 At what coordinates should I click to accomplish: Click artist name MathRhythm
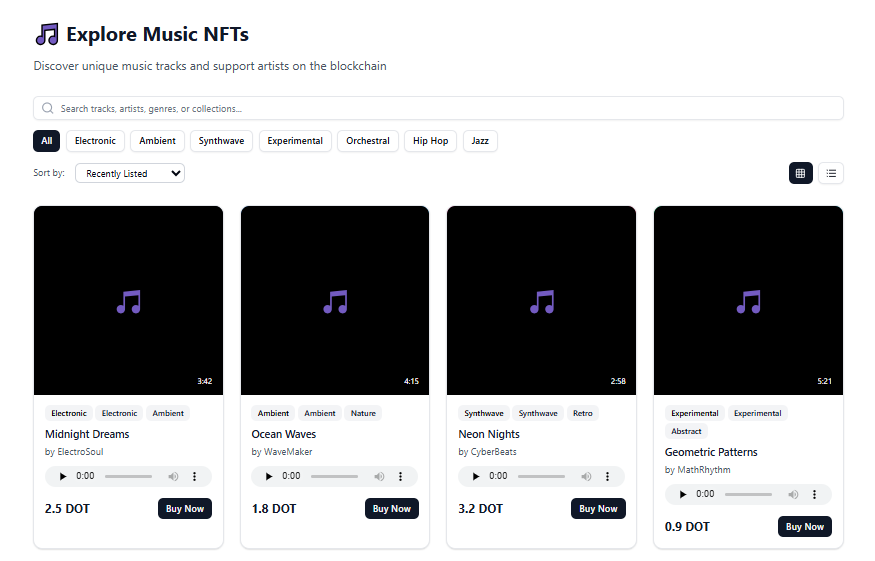[x=704, y=469]
